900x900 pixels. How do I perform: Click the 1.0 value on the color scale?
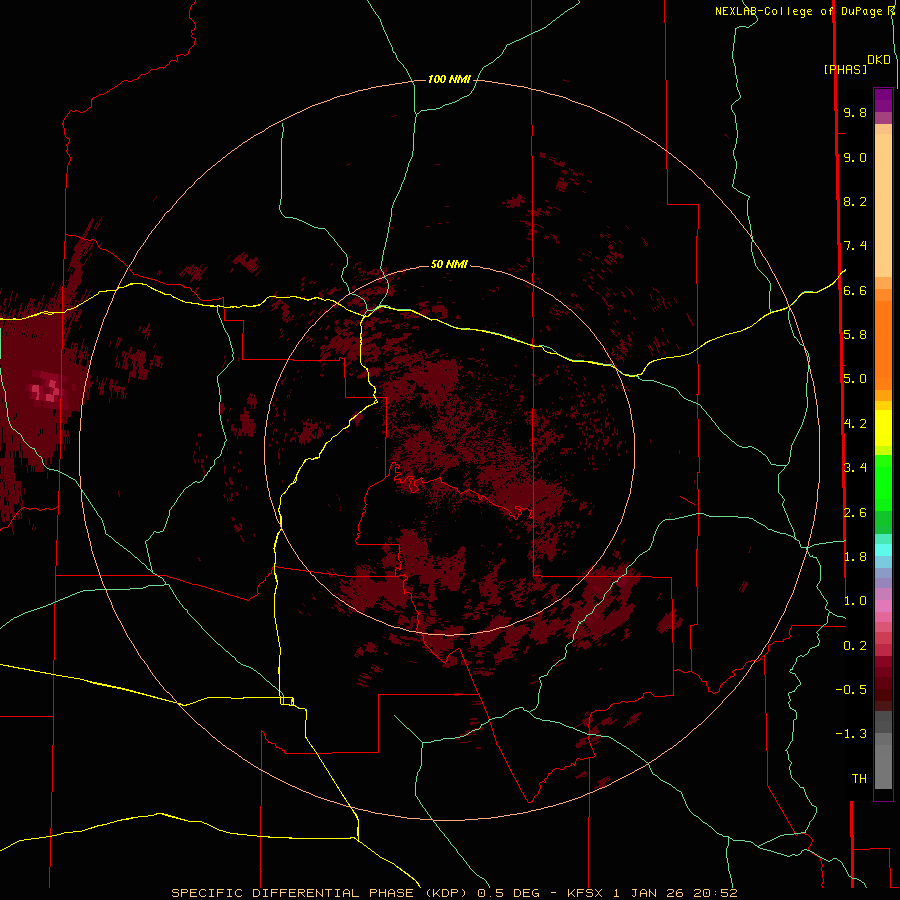855,601
